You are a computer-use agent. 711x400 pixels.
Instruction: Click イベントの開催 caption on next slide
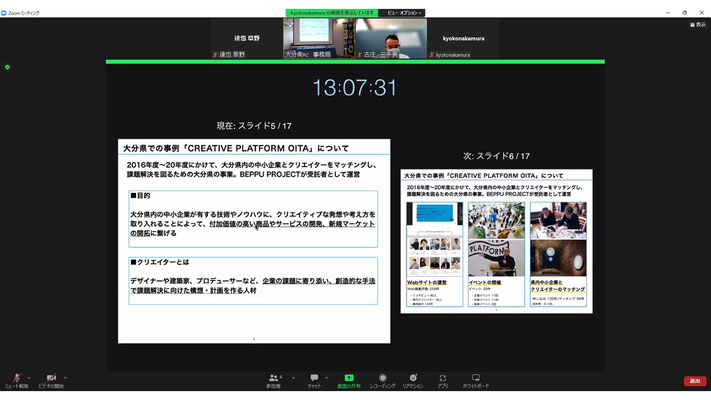(485, 283)
